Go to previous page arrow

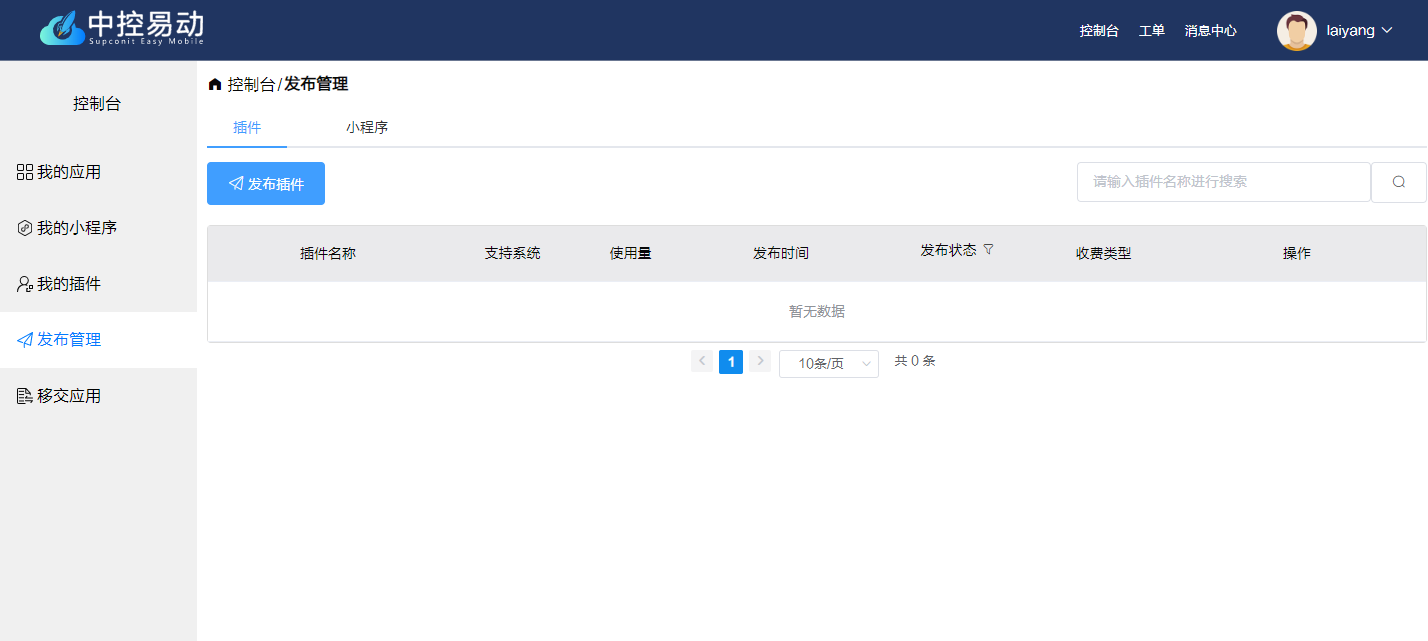coord(702,361)
